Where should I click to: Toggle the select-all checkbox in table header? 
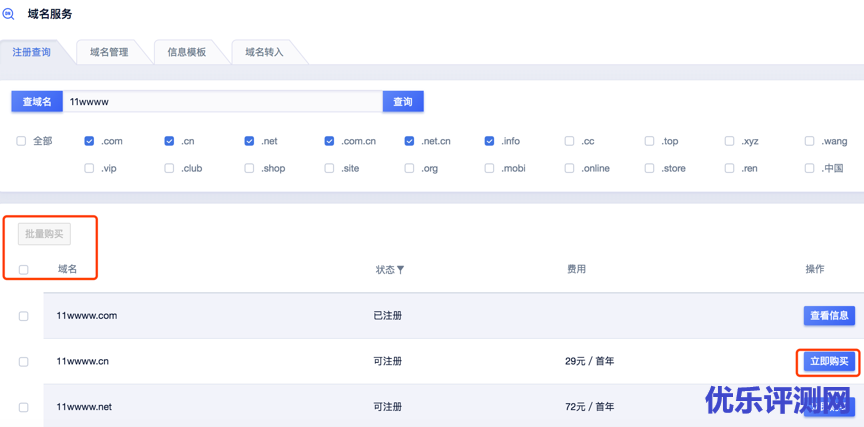(x=23, y=270)
